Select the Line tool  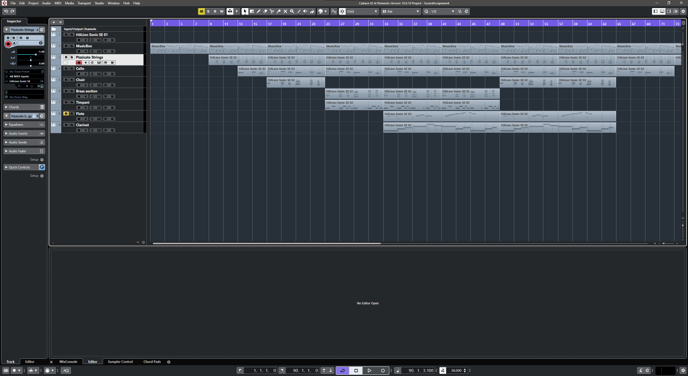click(x=299, y=11)
